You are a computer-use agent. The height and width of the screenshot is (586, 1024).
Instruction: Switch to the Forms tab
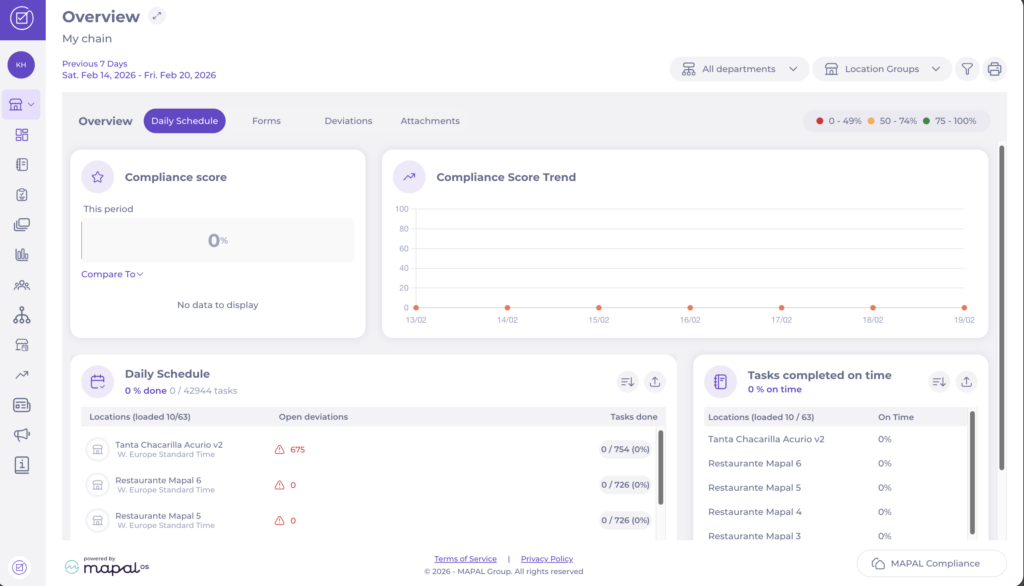click(x=266, y=121)
